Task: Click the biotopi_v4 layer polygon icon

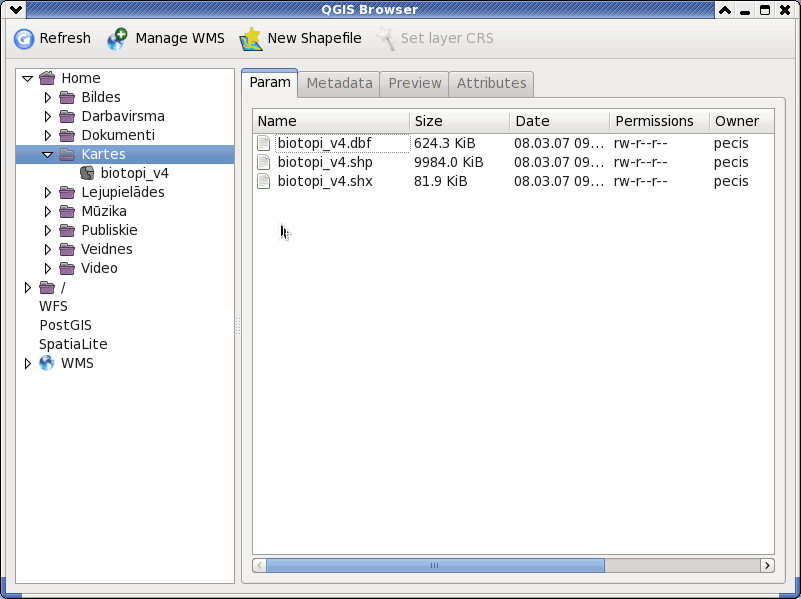Action: tap(87, 173)
